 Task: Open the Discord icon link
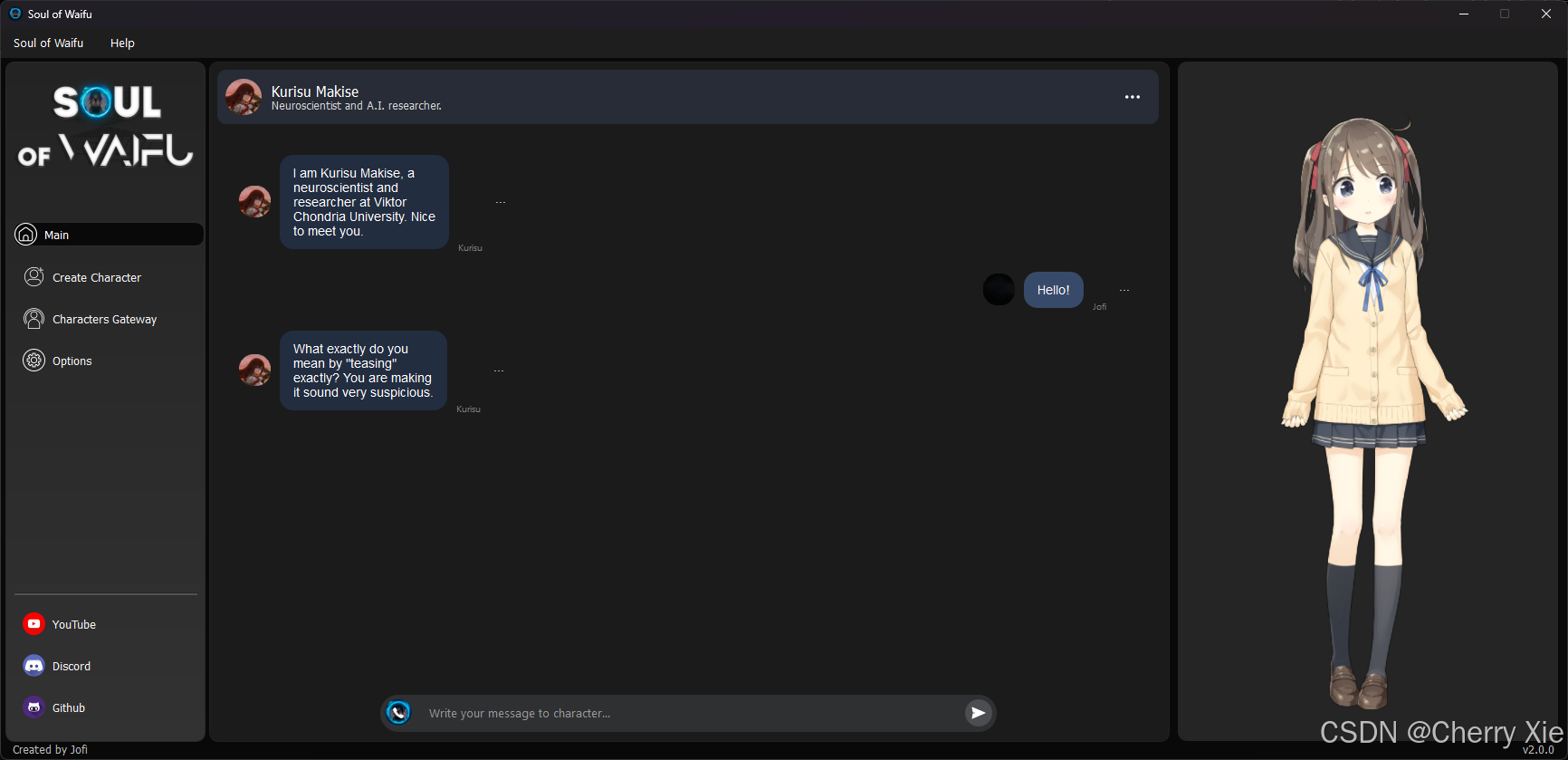click(34, 666)
